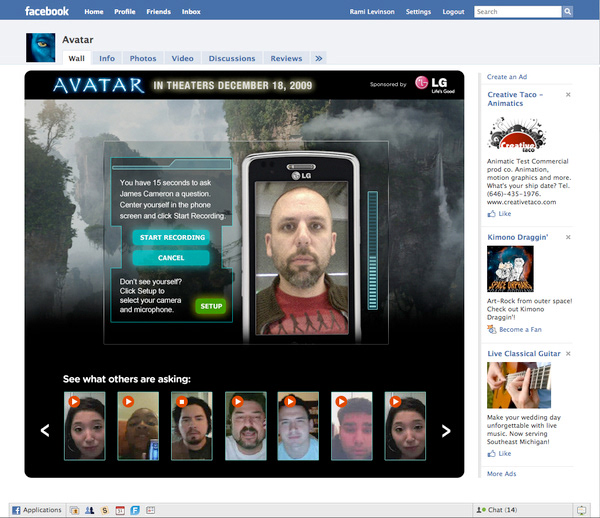Close the Creative Taco ad
The height and width of the screenshot is (518, 600).
568,94
